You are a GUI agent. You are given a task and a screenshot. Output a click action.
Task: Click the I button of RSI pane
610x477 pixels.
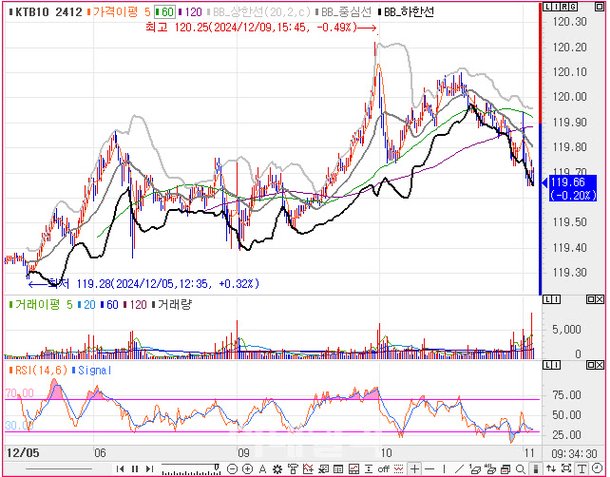(x=556, y=365)
